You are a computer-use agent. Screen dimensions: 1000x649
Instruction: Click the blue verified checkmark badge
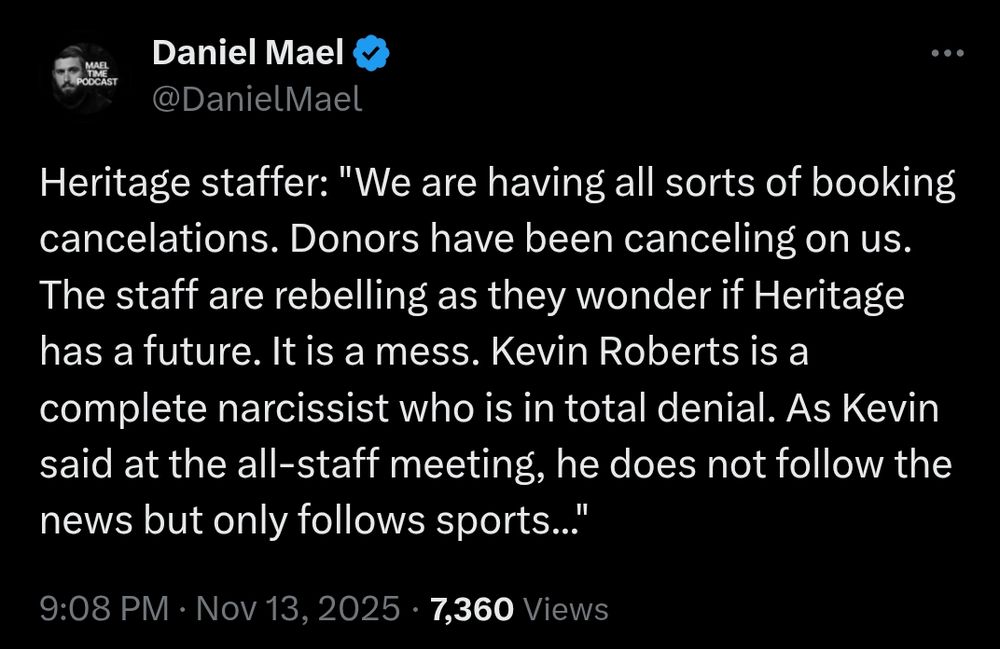(x=373, y=53)
